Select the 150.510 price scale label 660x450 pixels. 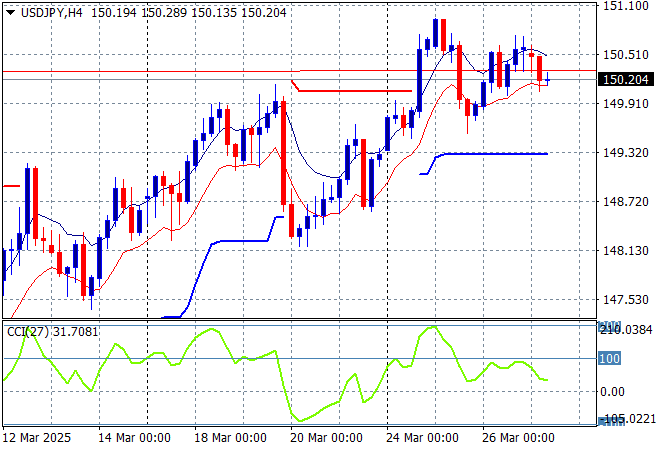coord(625,54)
